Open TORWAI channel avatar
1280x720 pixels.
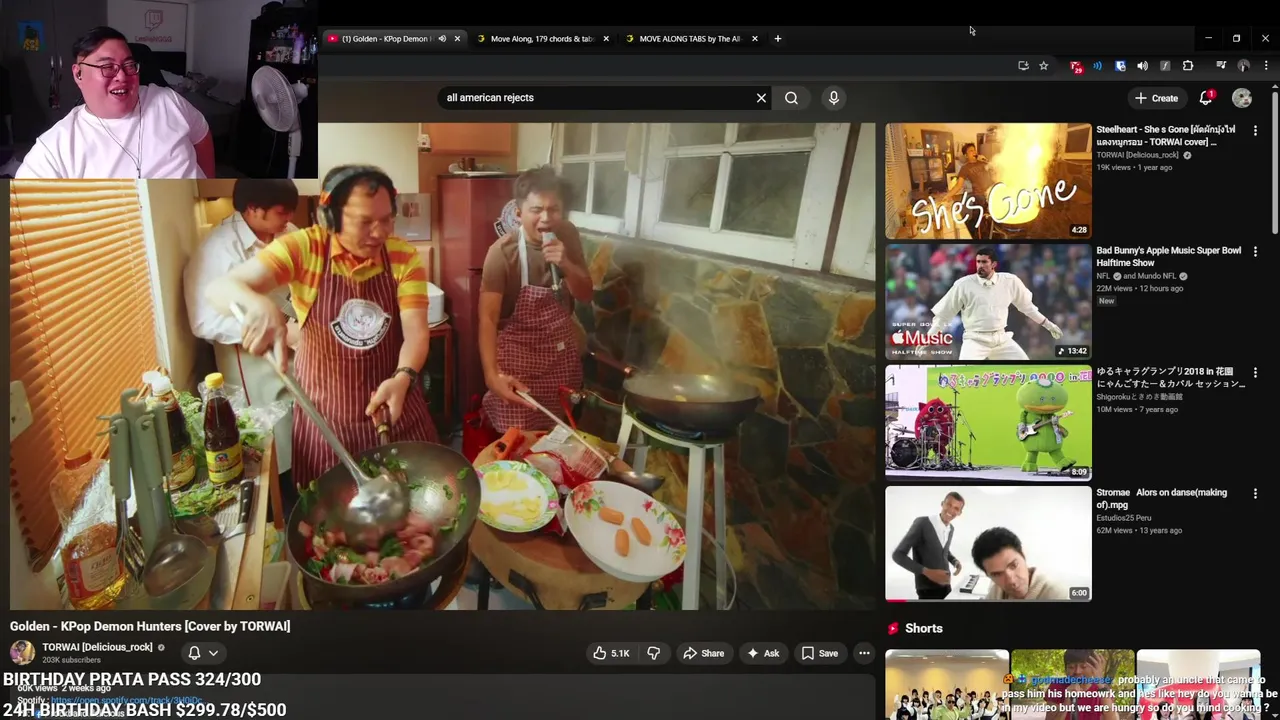click(22, 652)
